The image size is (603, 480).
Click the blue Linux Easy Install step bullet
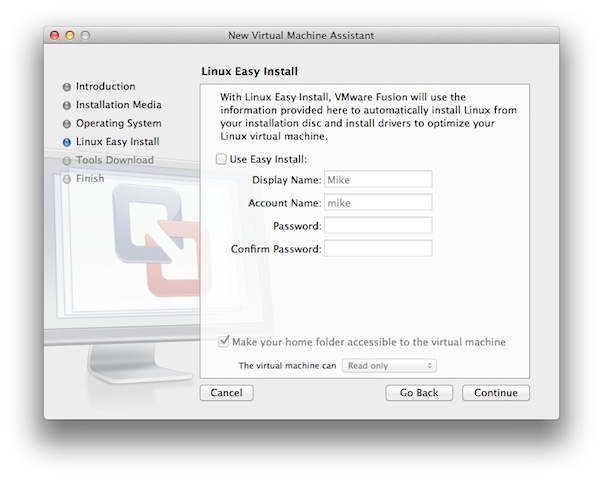click(67, 142)
